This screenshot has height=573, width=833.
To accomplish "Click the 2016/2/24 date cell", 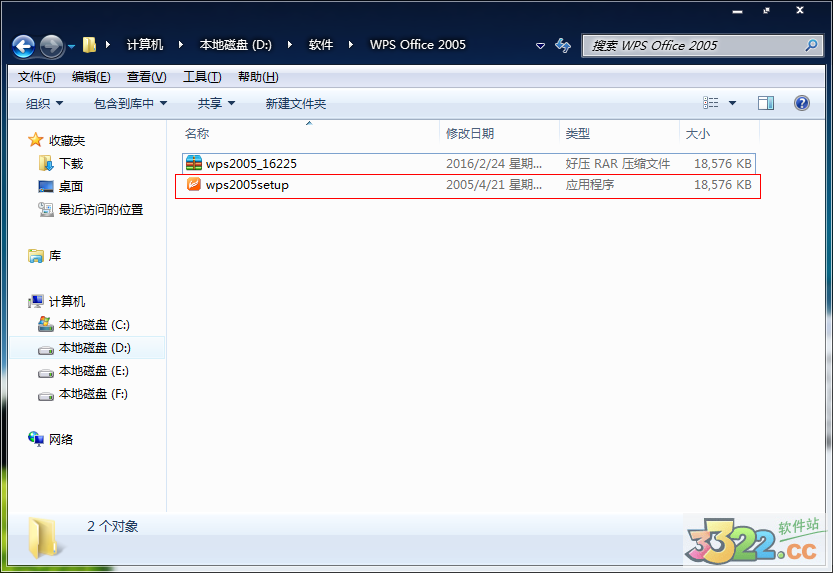I will click(494, 164).
